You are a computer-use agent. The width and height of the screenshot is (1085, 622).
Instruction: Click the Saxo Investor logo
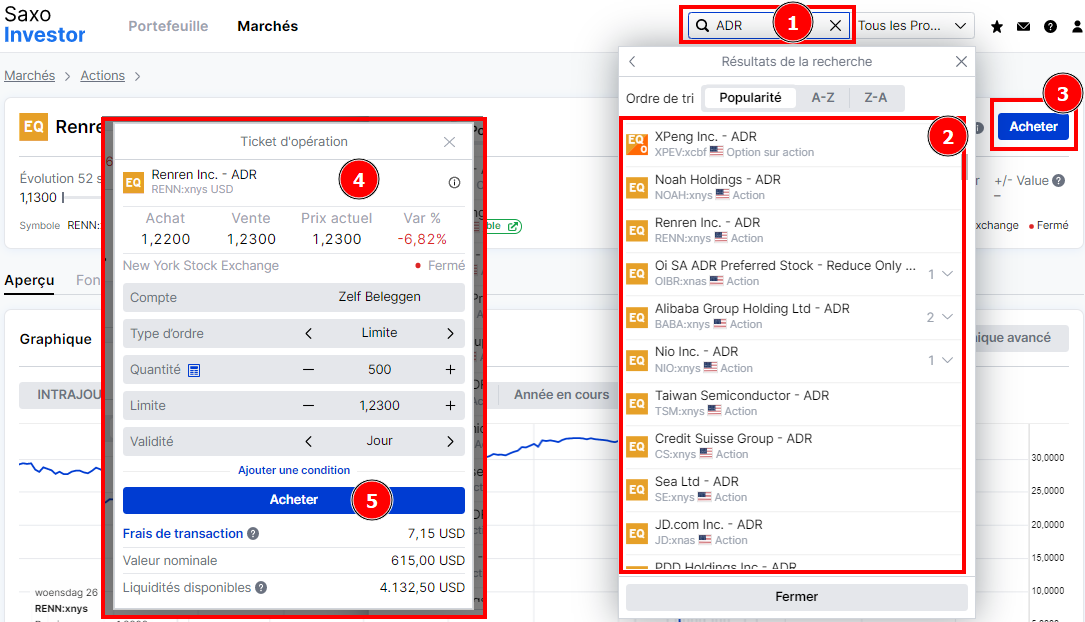click(44, 25)
